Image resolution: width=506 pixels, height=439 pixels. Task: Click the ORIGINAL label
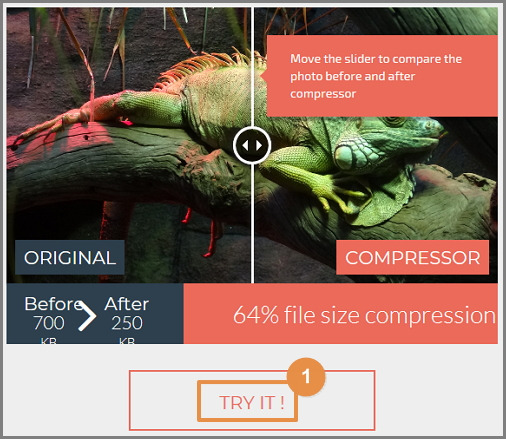point(70,257)
